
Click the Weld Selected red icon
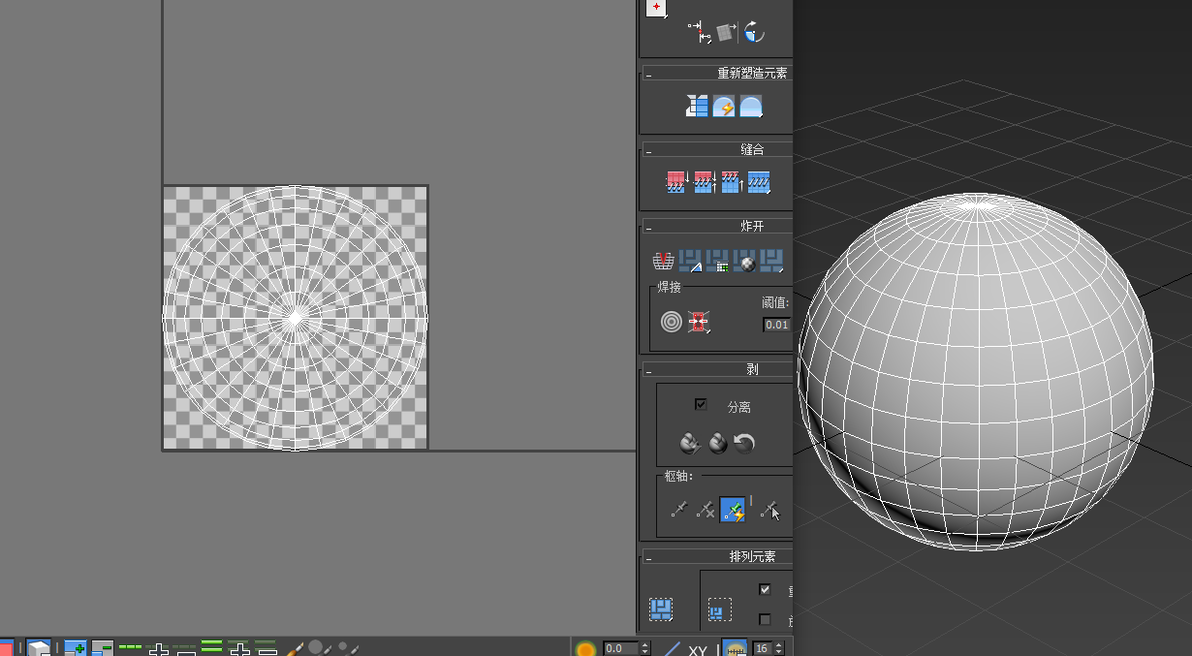699,322
